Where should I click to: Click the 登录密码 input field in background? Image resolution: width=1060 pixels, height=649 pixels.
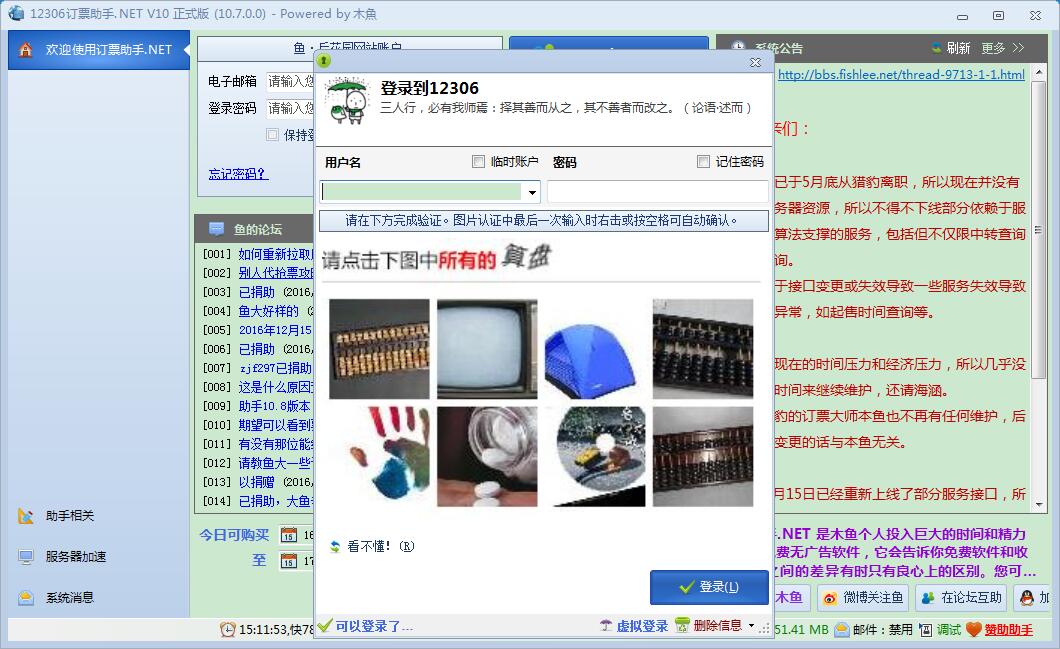point(291,108)
